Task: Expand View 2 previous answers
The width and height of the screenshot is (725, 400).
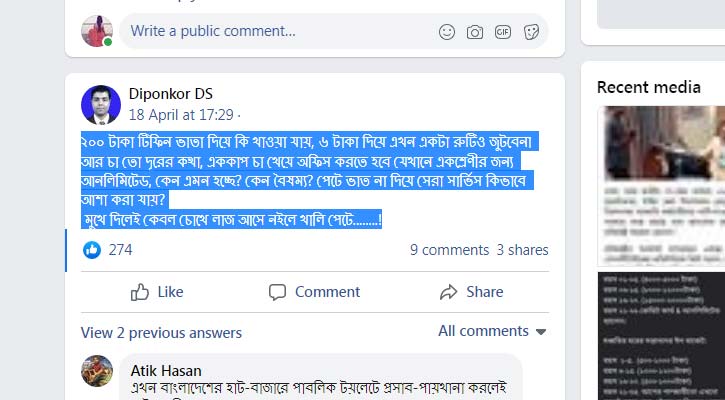Action: point(161,333)
